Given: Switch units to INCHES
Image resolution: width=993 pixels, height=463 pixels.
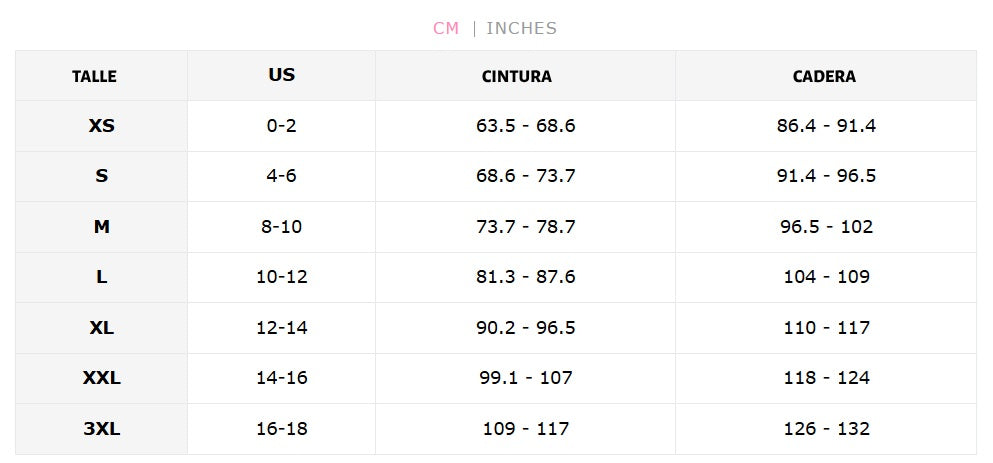Looking at the screenshot, I should (521, 28).
